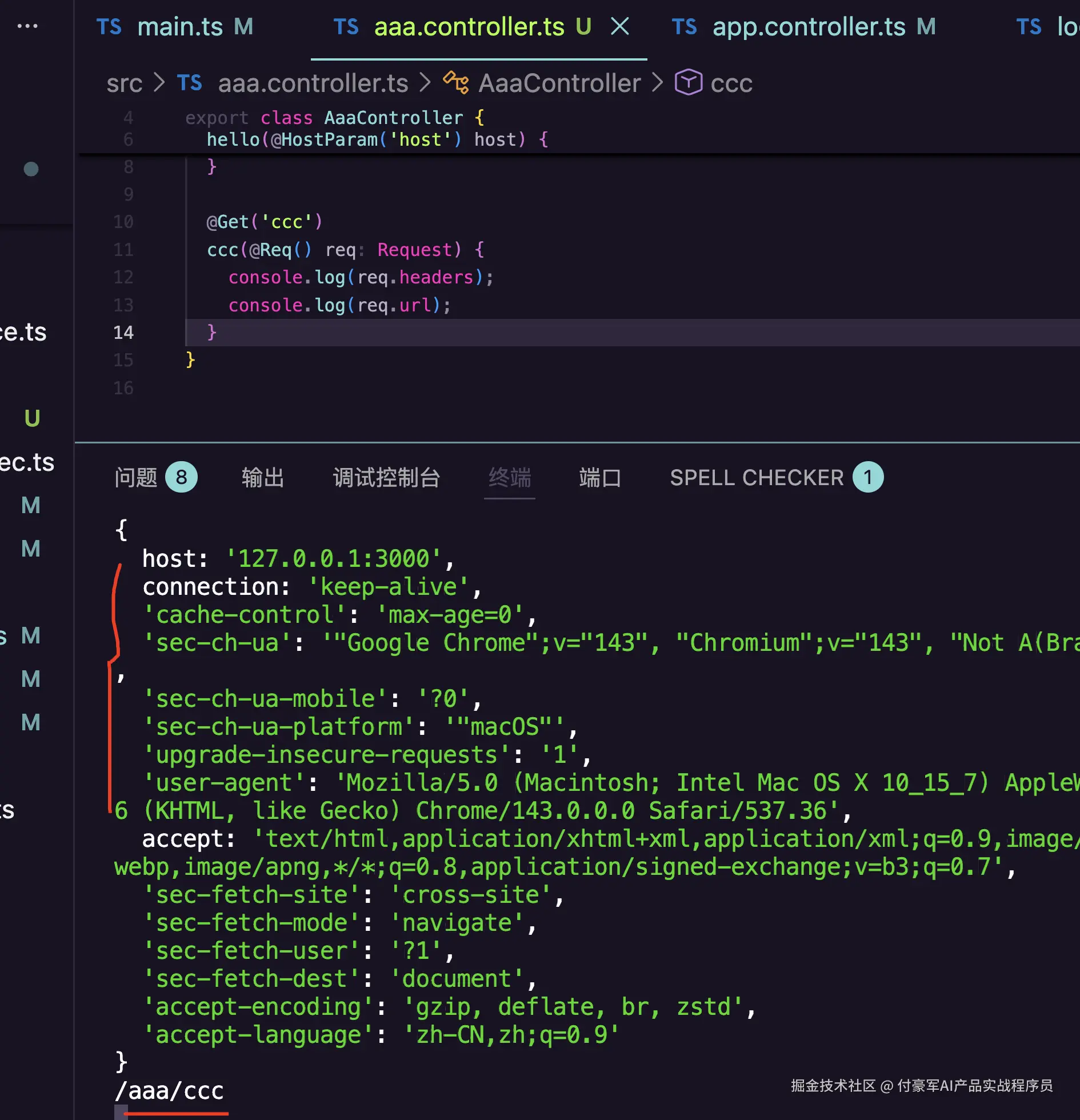Click the 'sec-ch-ua-mobile' terminal line
The image size is (1080, 1120).
click(312, 699)
